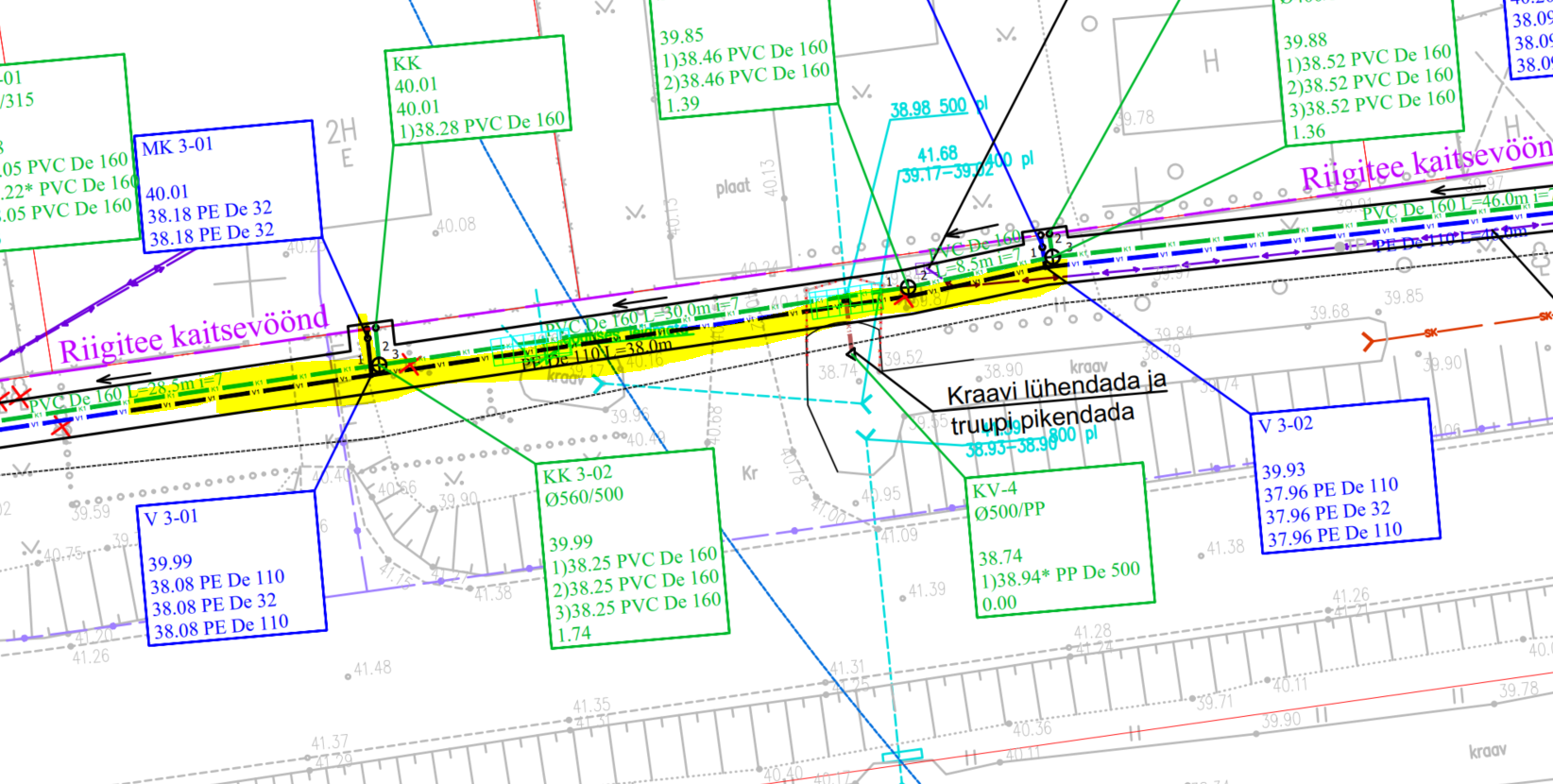Image resolution: width=1553 pixels, height=784 pixels.
Task: Select the KK label above 40.01
Action: [x=407, y=63]
